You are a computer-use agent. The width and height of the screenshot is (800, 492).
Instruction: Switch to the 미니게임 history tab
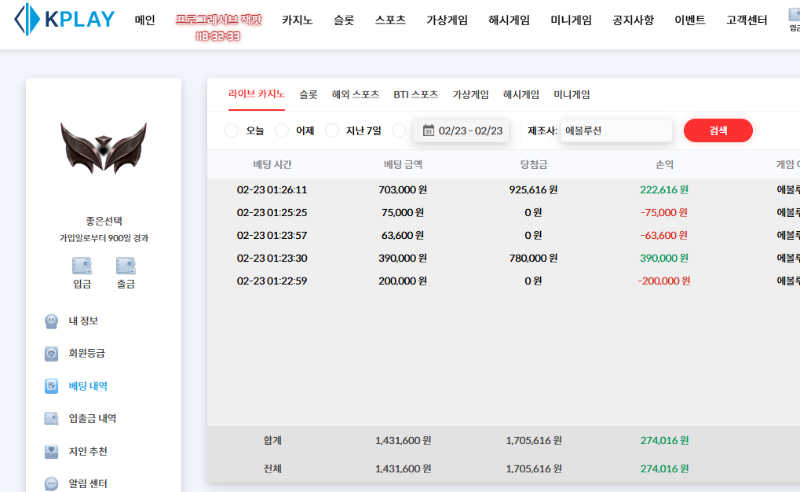pyautogui.click(x=571, y=94)
